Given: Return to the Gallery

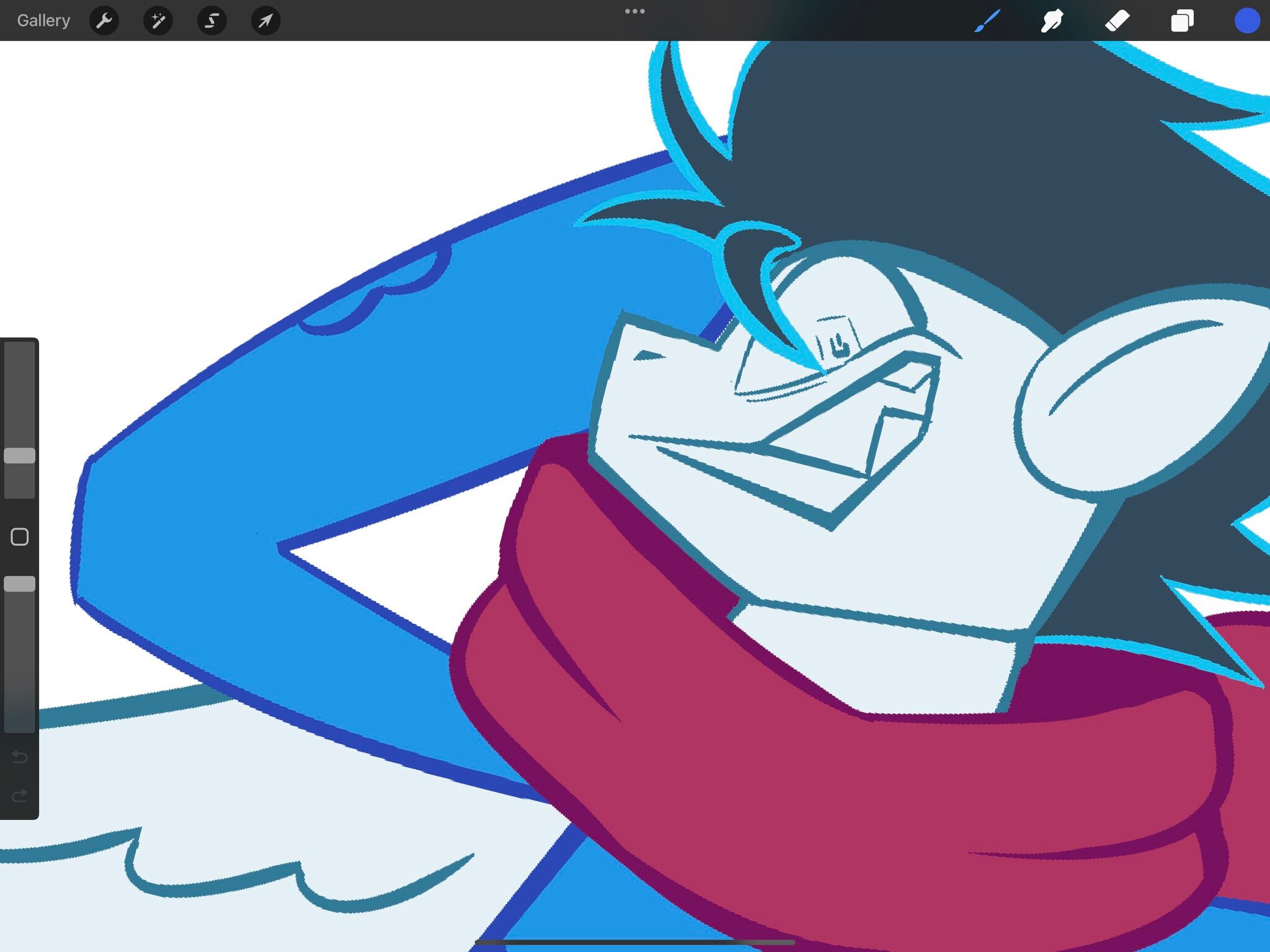Looking at the screenshot, I should (43, 20).
